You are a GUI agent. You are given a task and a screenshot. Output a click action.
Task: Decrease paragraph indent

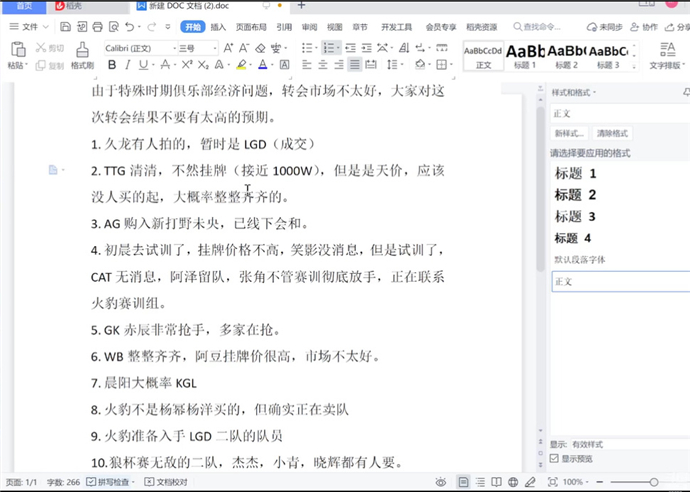click(x=350, y=48)
